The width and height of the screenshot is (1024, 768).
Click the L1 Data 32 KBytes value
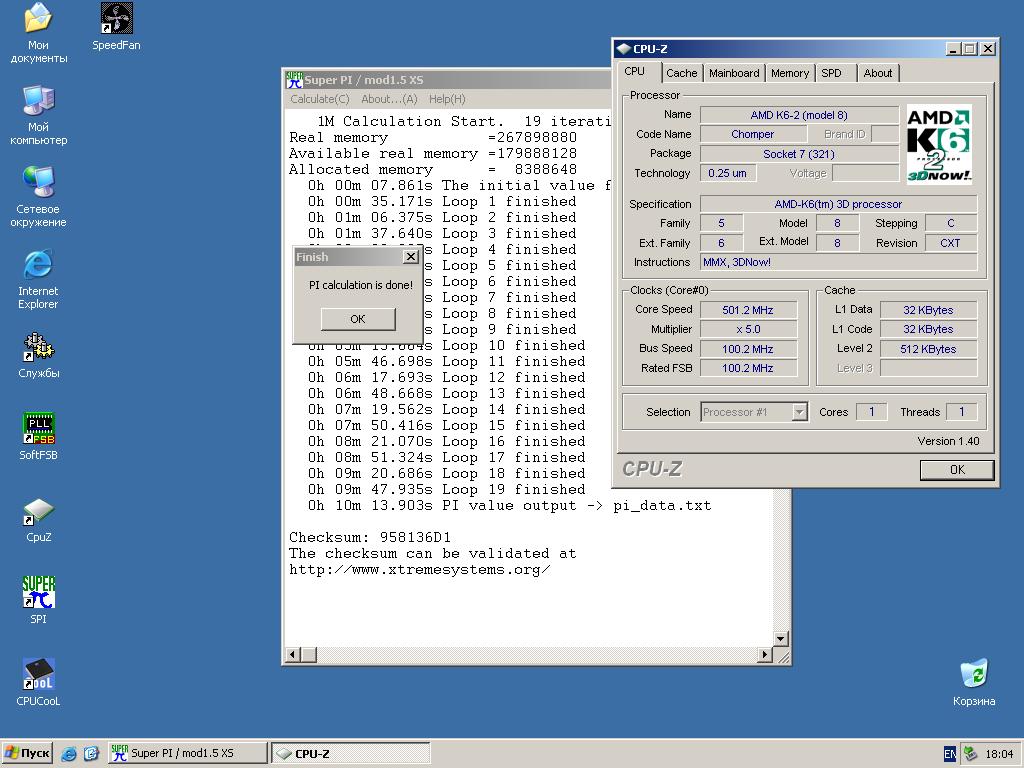click(x=928, y=310)
